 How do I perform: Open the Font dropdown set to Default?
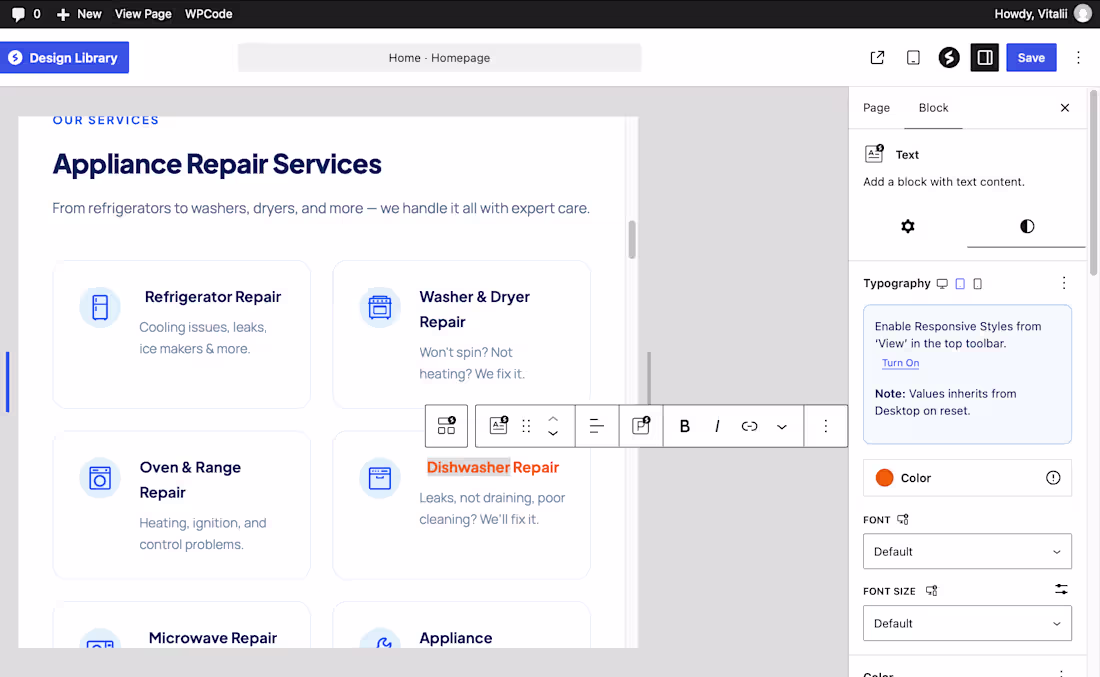point(967,551)
